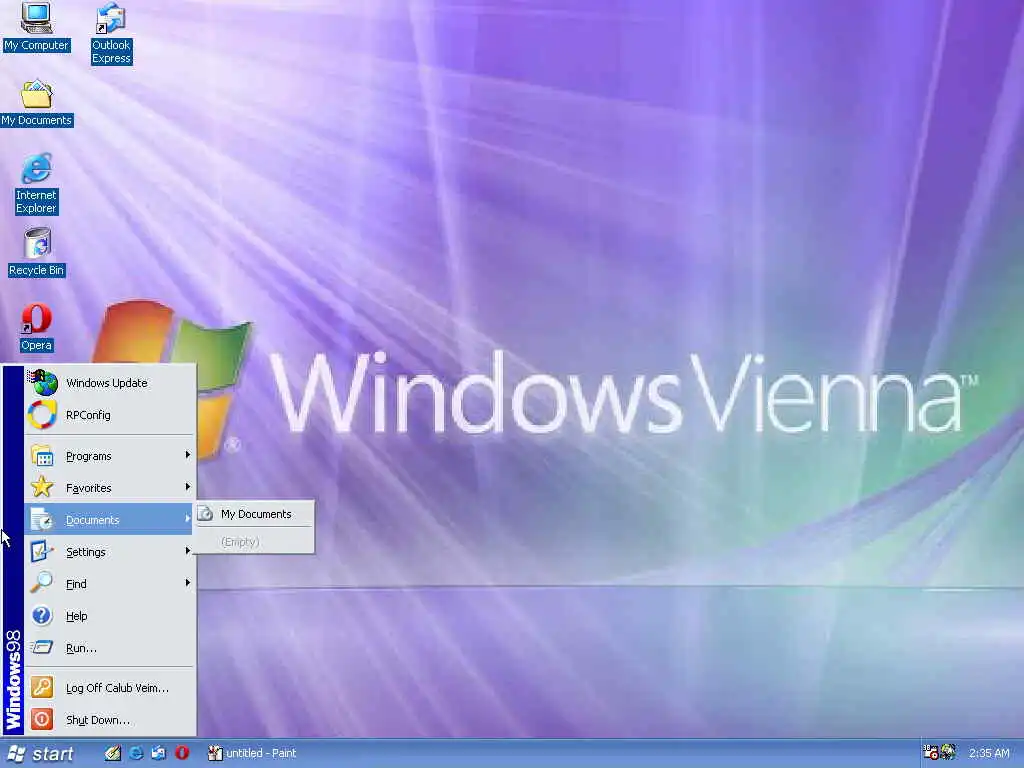Viewport: 1024px width, 768px height.
Task: Switch to untitled - Paint taskbar button
Action: click(x=253, y=753)
